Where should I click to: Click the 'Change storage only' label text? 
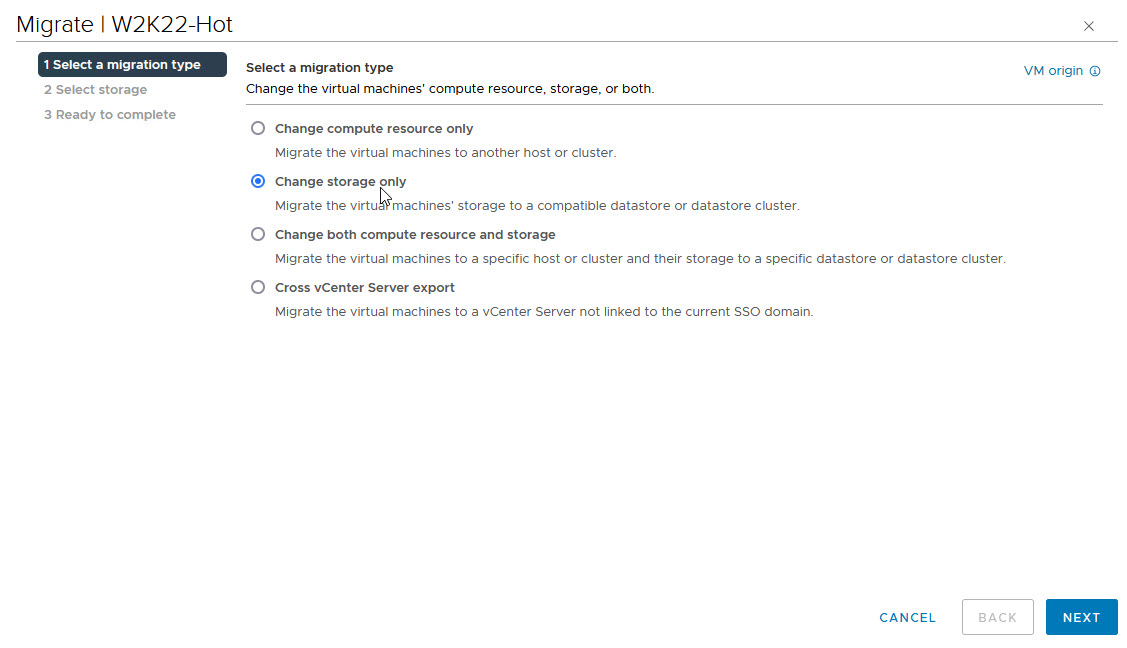pos(340,182)
